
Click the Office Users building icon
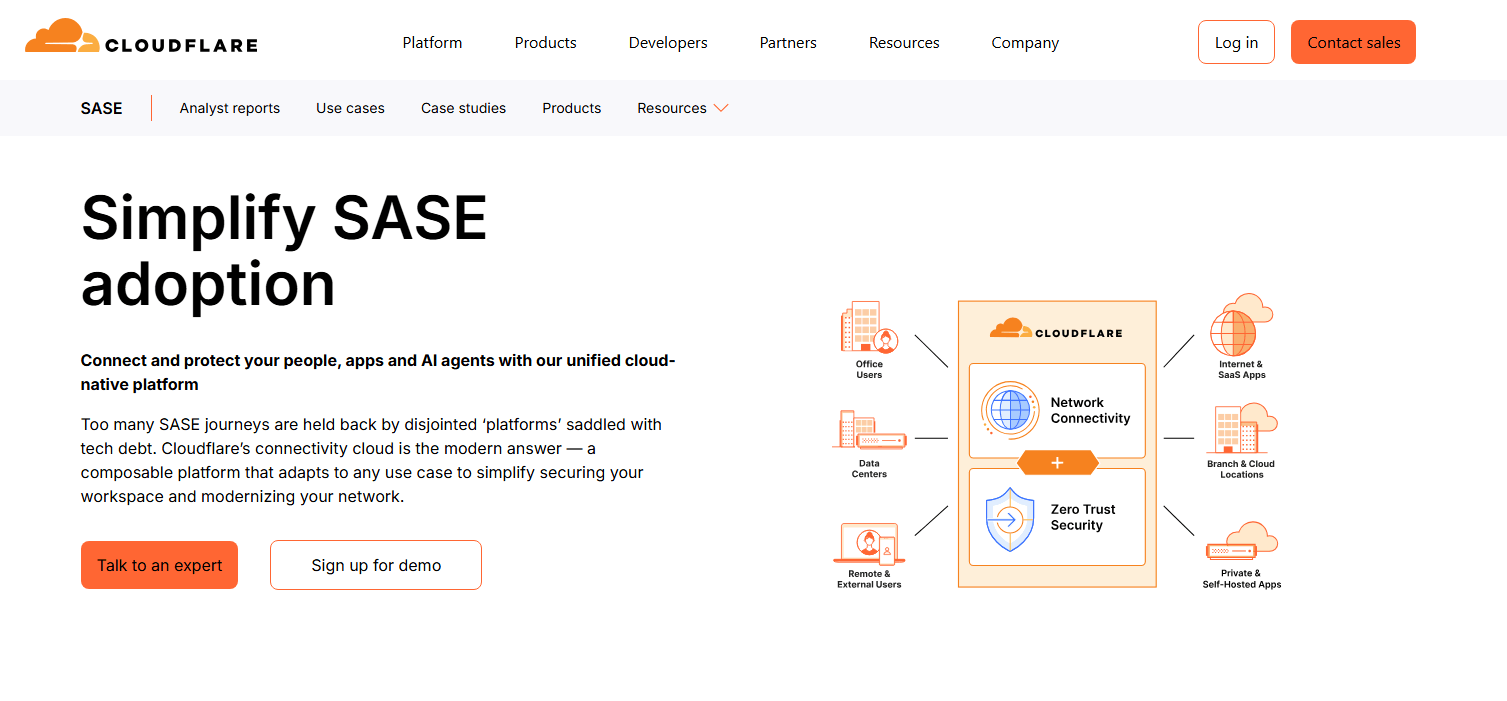click(x=868, y=328)
